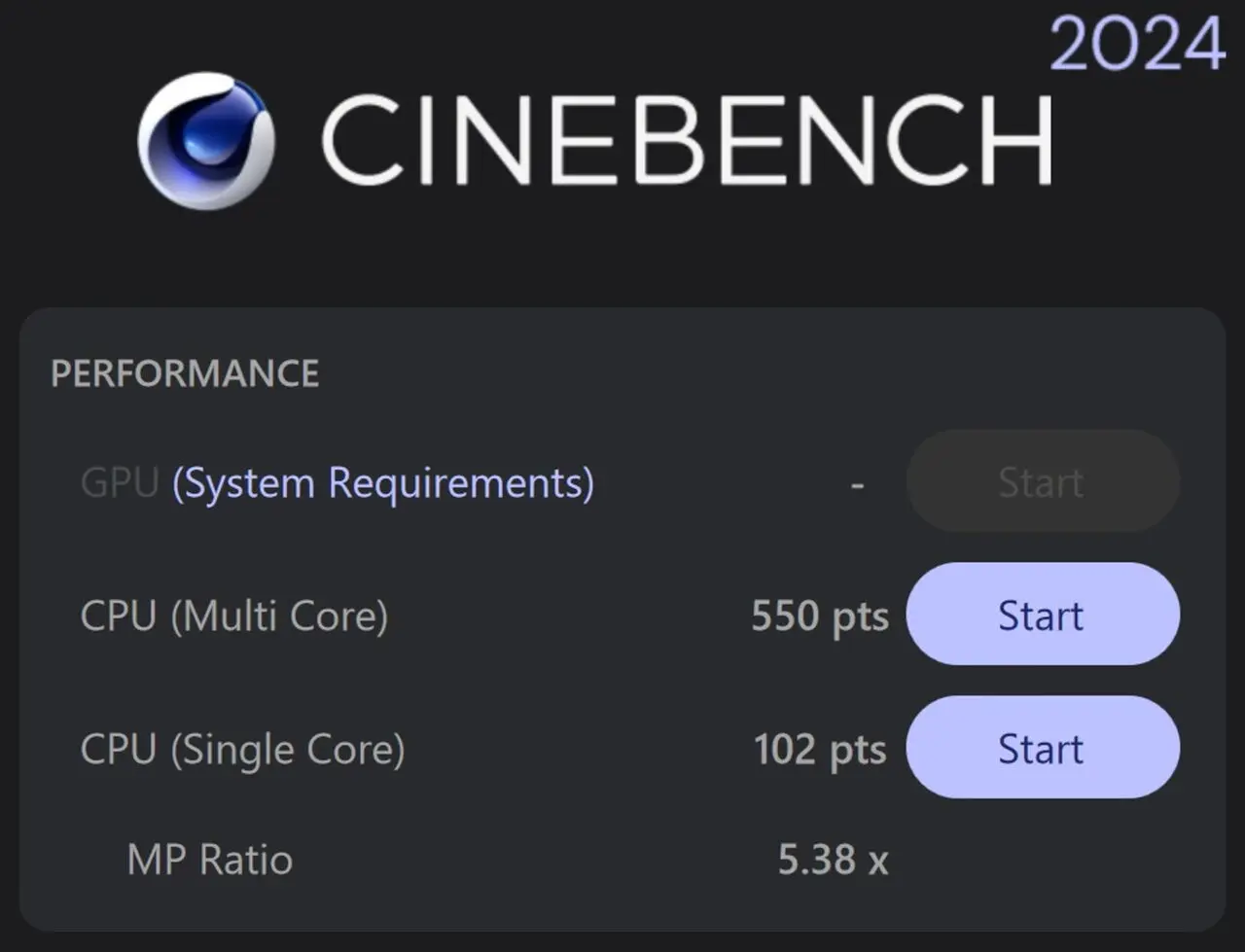Click the greyed-out GPU label

tap(119, 483)
